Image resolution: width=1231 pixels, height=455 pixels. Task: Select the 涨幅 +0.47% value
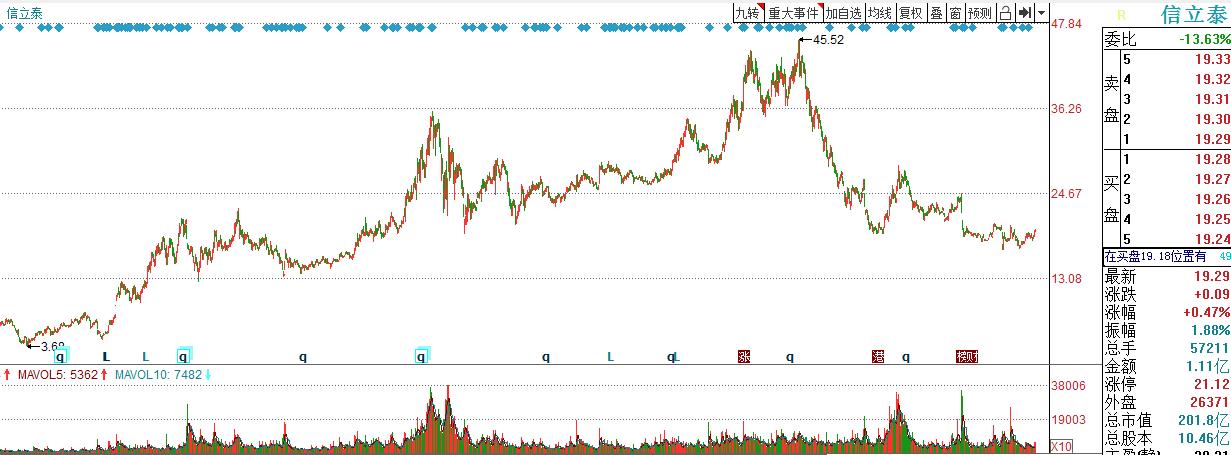tap(1206, 312)
